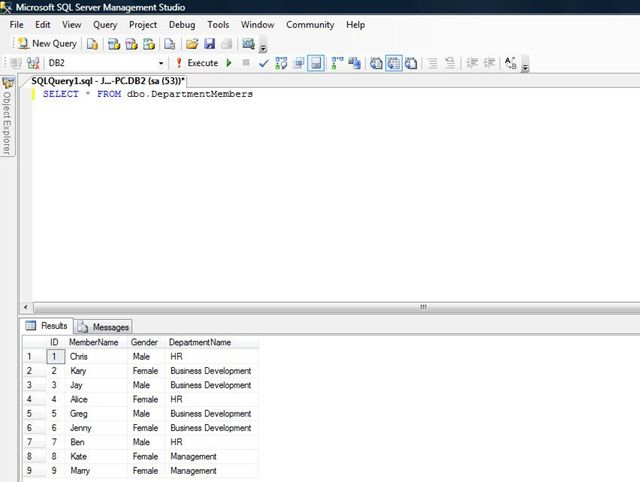
Task: Switch output to Results to File
Action: (411, 63)
